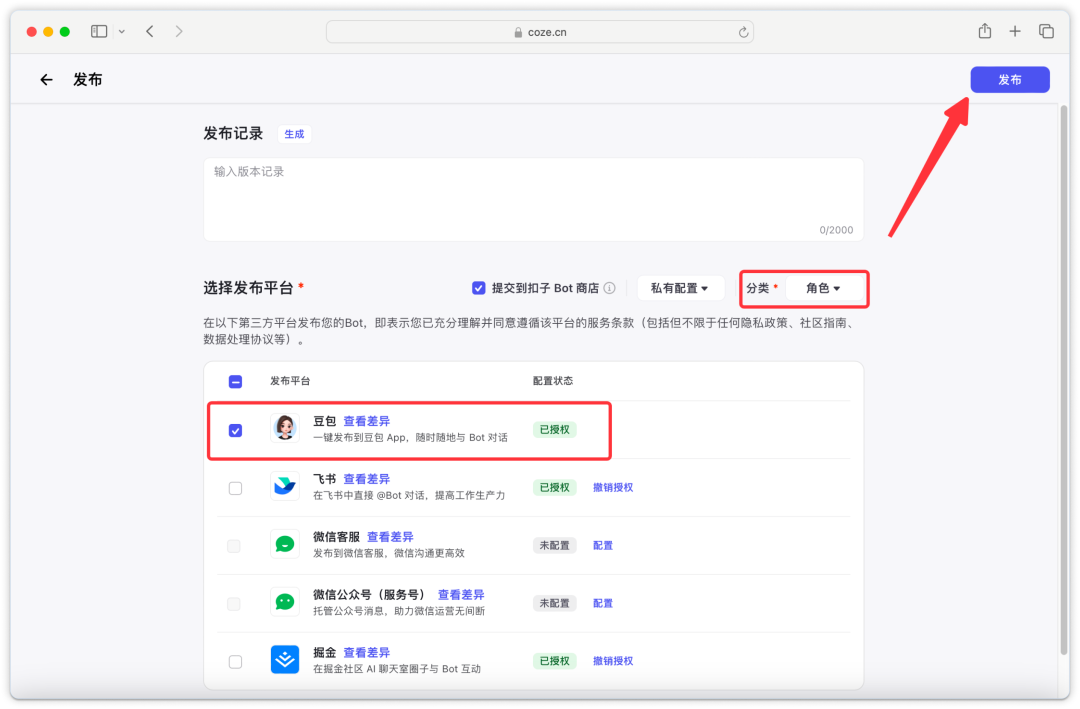This screenshot has height=709, width=1080.
Task: Click the version record input field
Action: [533, 195]
